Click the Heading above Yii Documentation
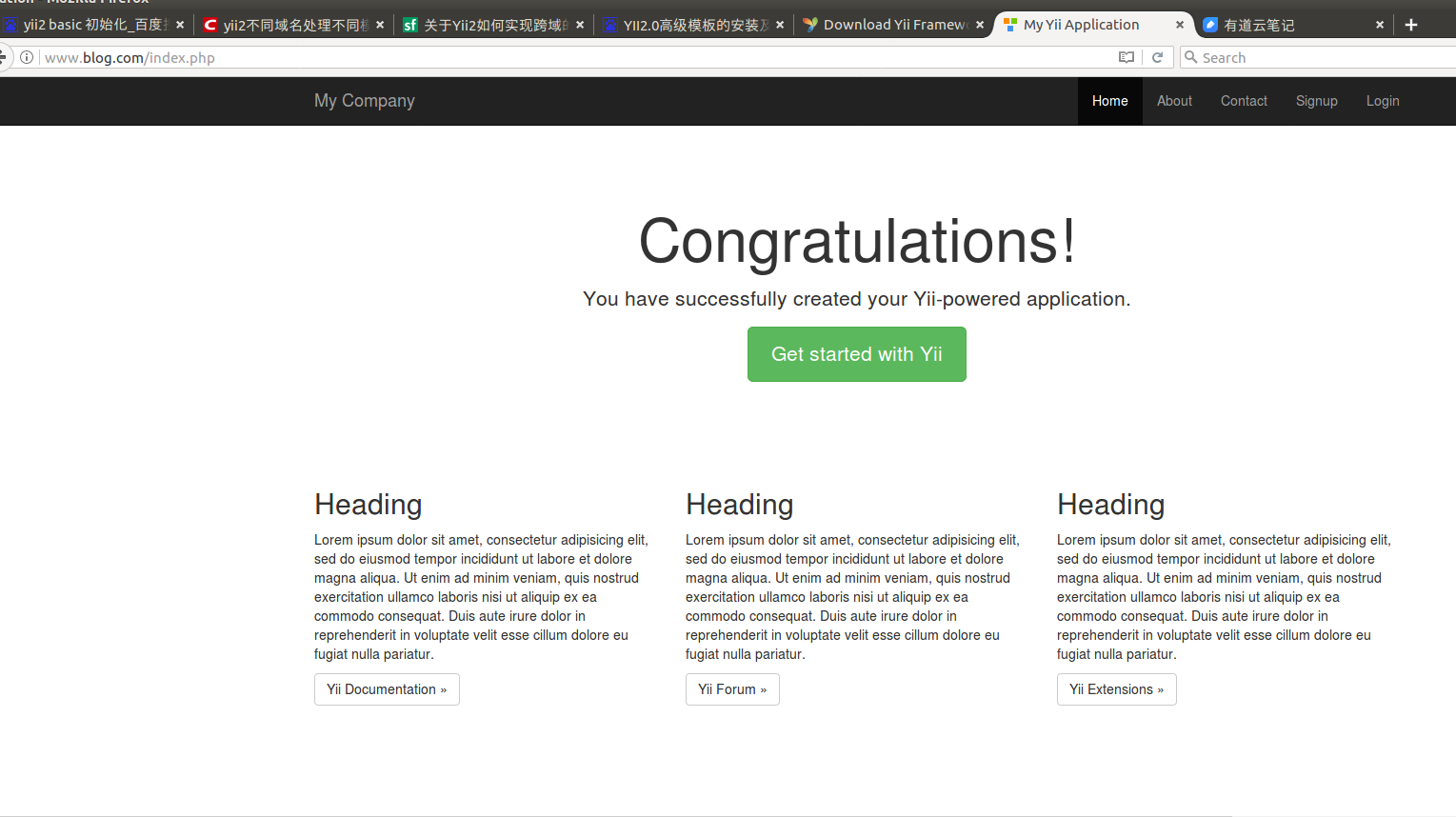Screen dimensions: 1456x817 pos(369,505)
